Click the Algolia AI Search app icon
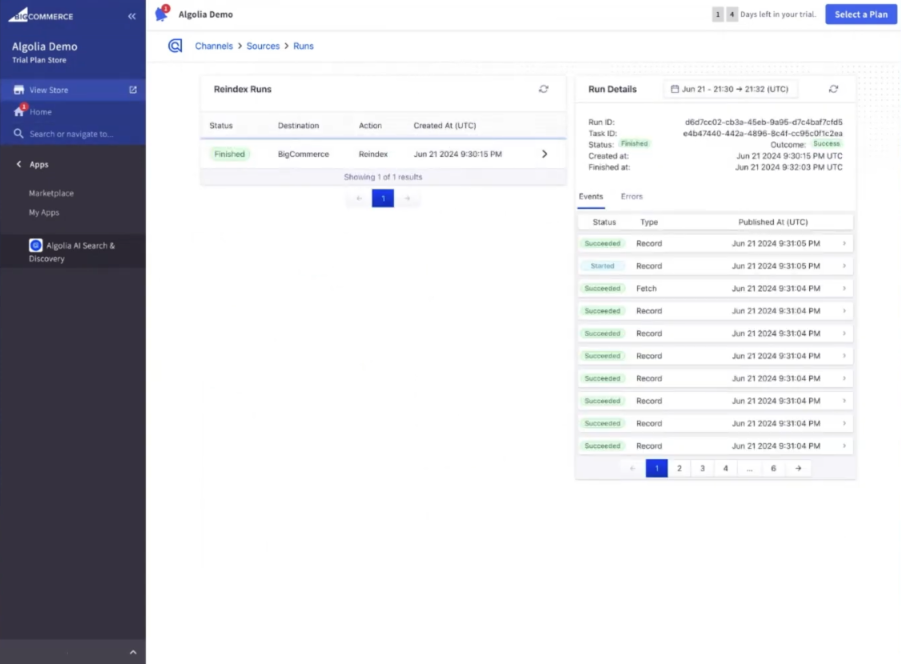 pos(36,245)
